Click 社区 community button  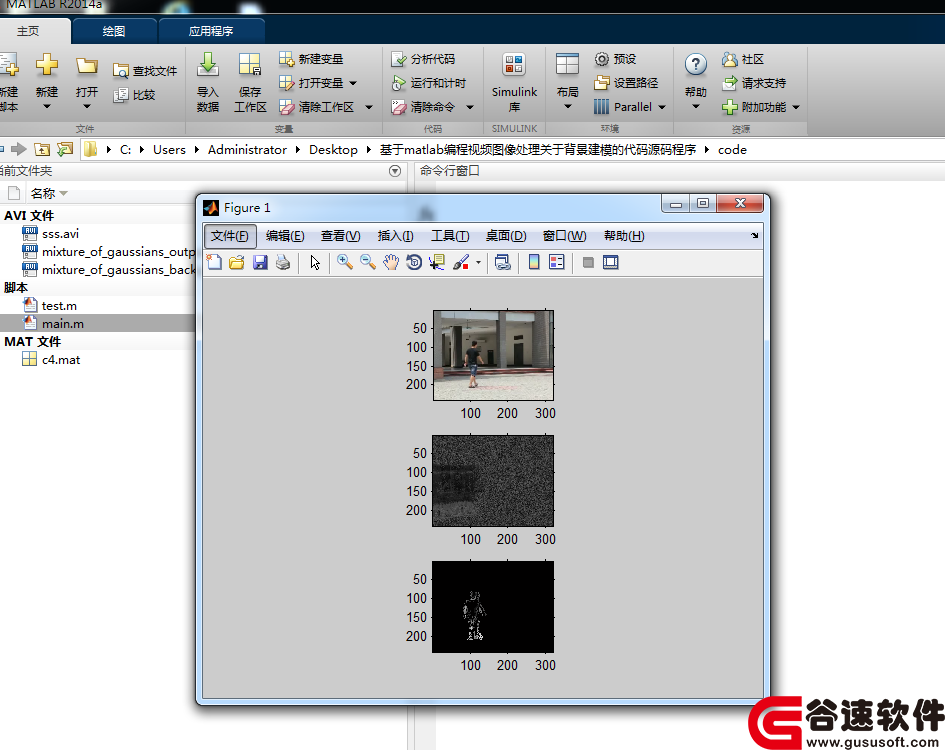743,59
